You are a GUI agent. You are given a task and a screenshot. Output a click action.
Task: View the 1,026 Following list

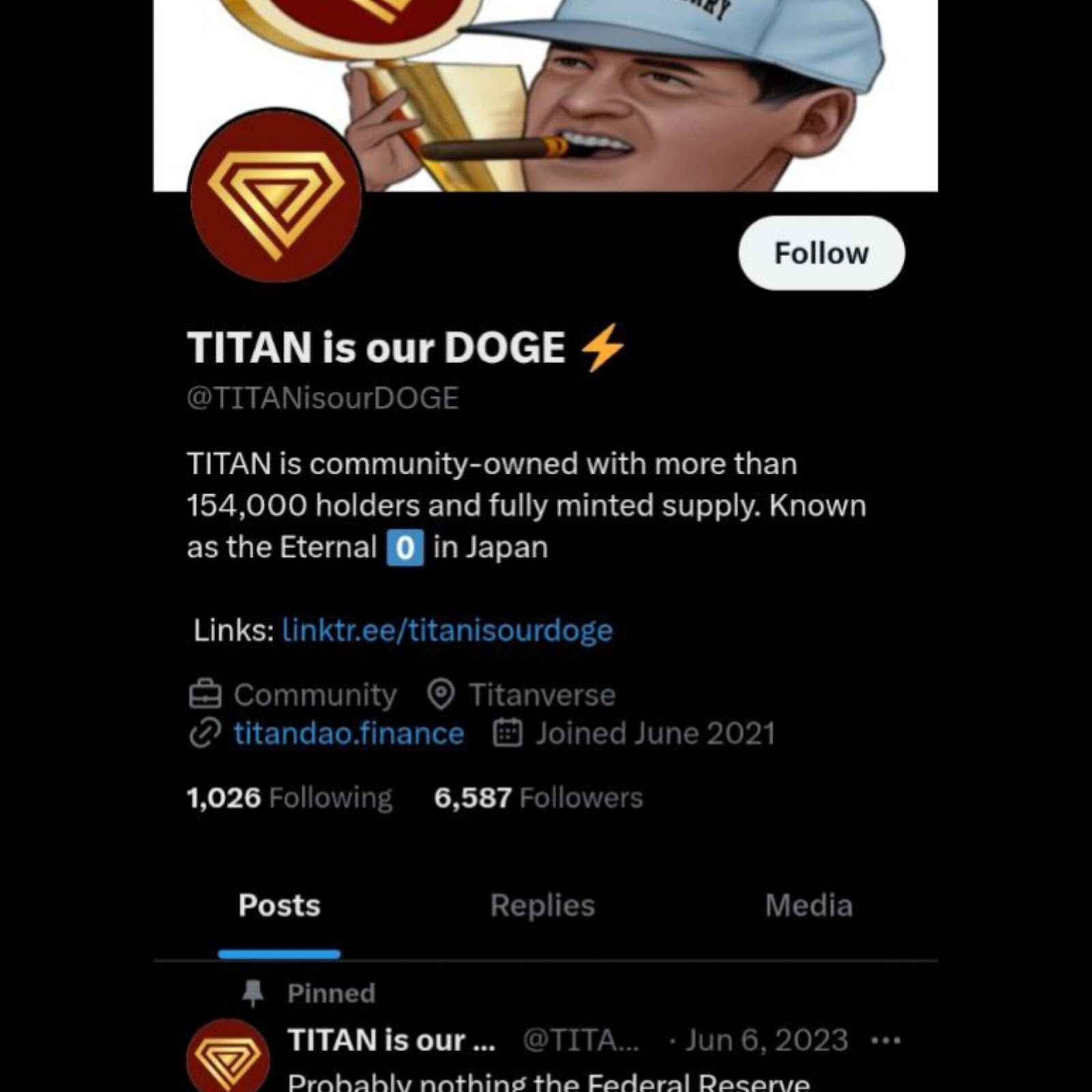click(x=289, y=797)
